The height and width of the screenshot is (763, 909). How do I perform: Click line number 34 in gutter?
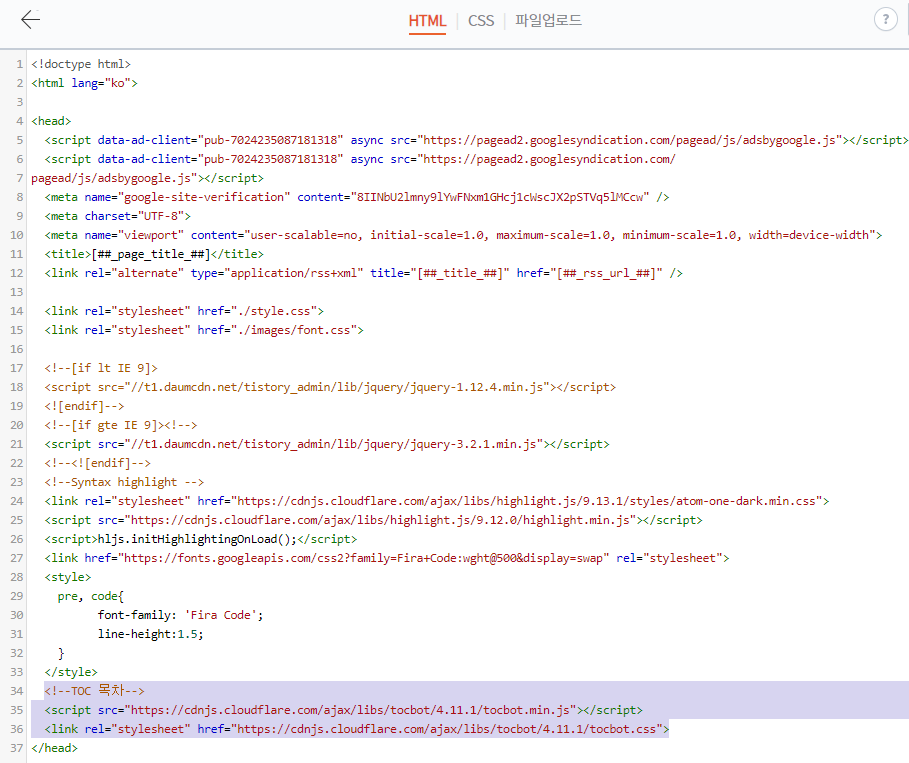pos(17,691)
